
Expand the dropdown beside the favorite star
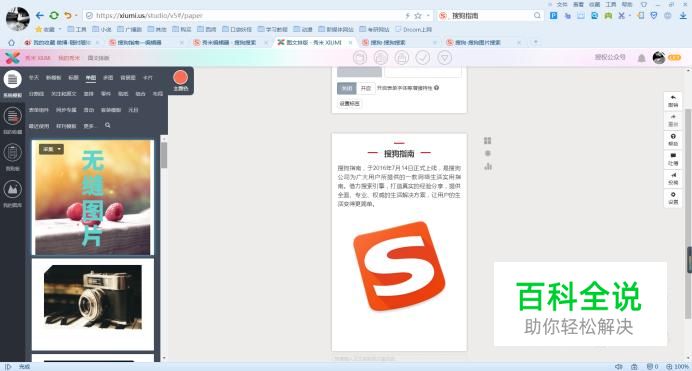pos(428,15)
